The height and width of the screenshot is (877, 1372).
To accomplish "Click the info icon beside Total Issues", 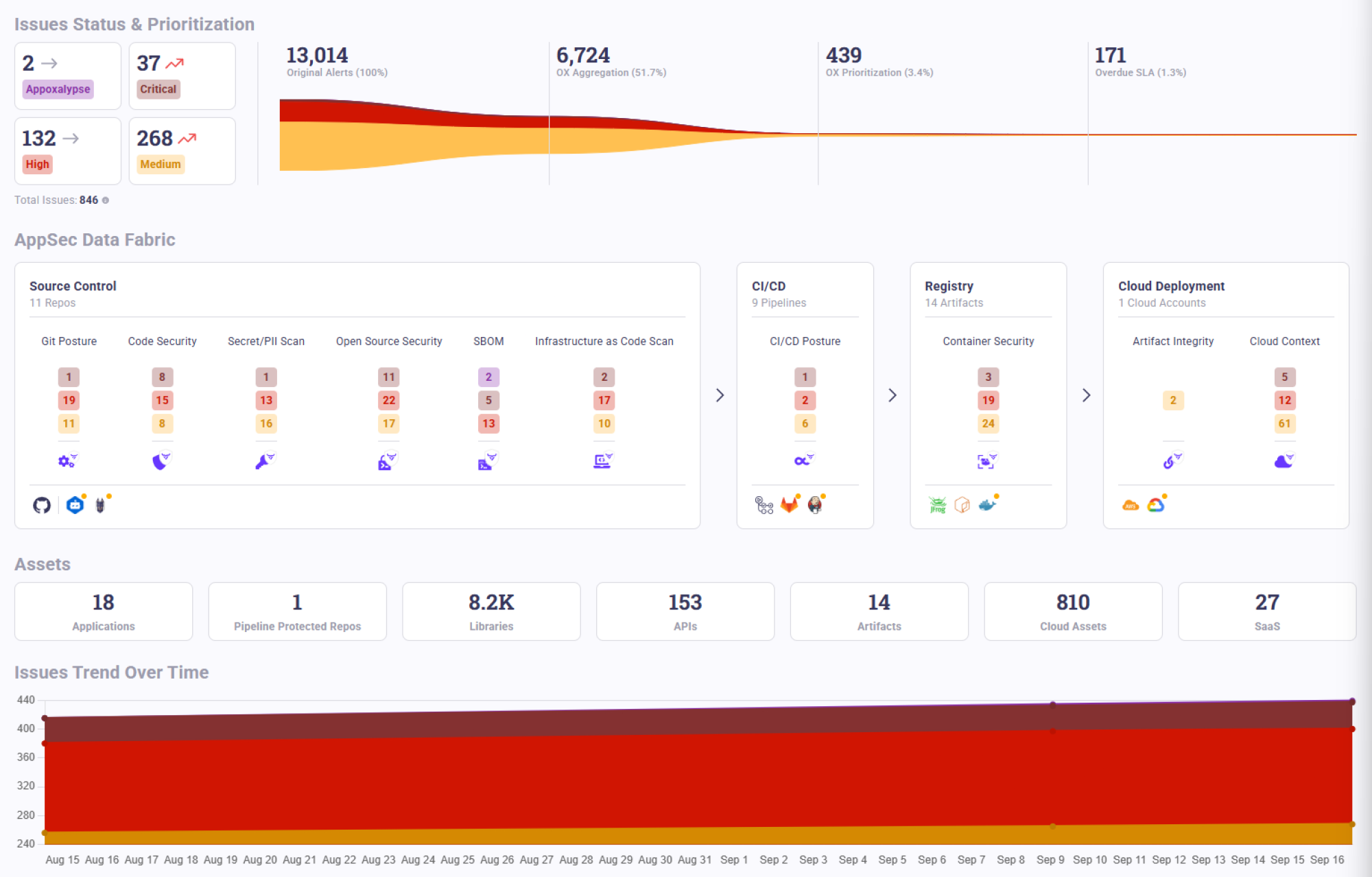I will point(106,200).
